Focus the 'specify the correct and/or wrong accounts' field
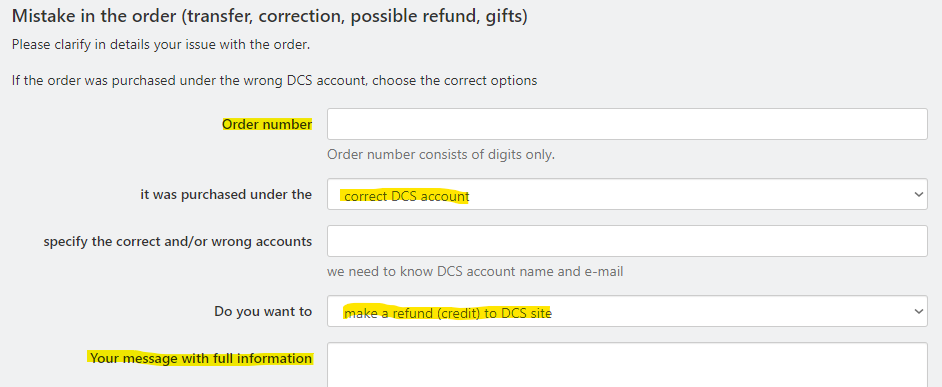This screenshot has width=942, height=387. pos(627,241)
